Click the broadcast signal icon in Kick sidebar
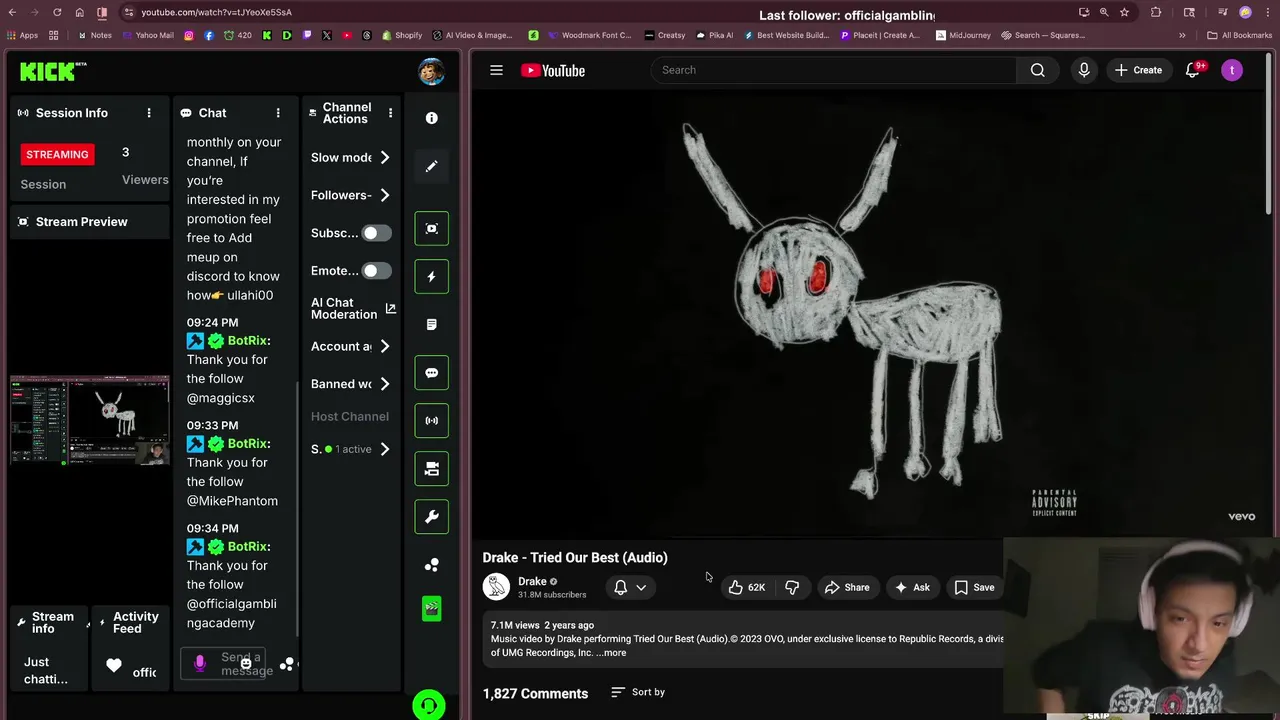The image size is (1280, 720). (432, 420)
